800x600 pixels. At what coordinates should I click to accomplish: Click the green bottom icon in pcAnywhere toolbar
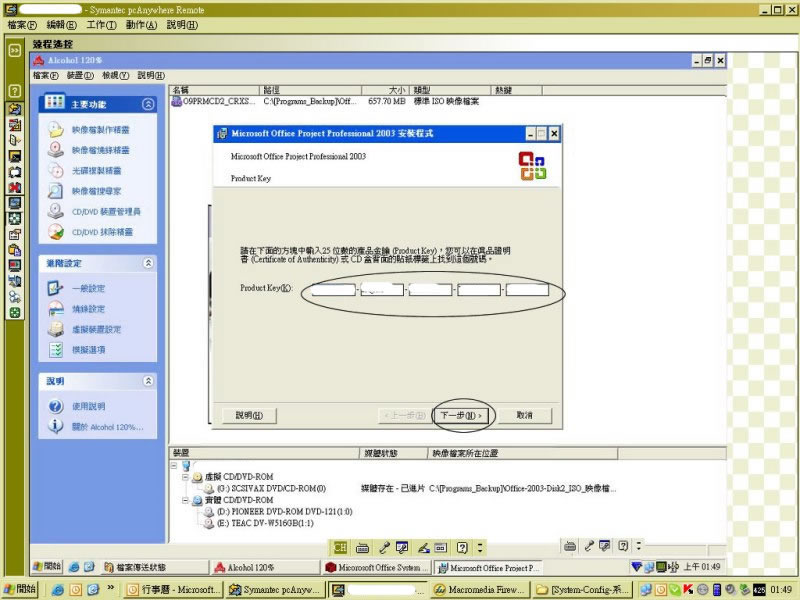point(15,313)
